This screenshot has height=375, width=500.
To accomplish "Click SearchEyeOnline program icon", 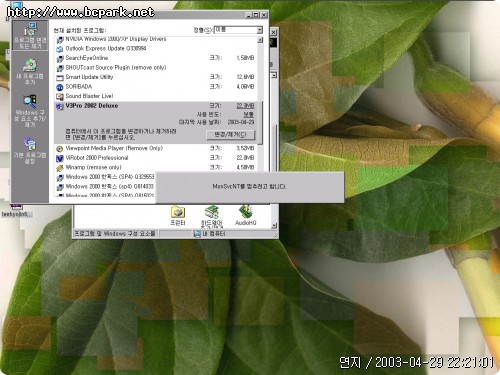I will click(60, 59).
